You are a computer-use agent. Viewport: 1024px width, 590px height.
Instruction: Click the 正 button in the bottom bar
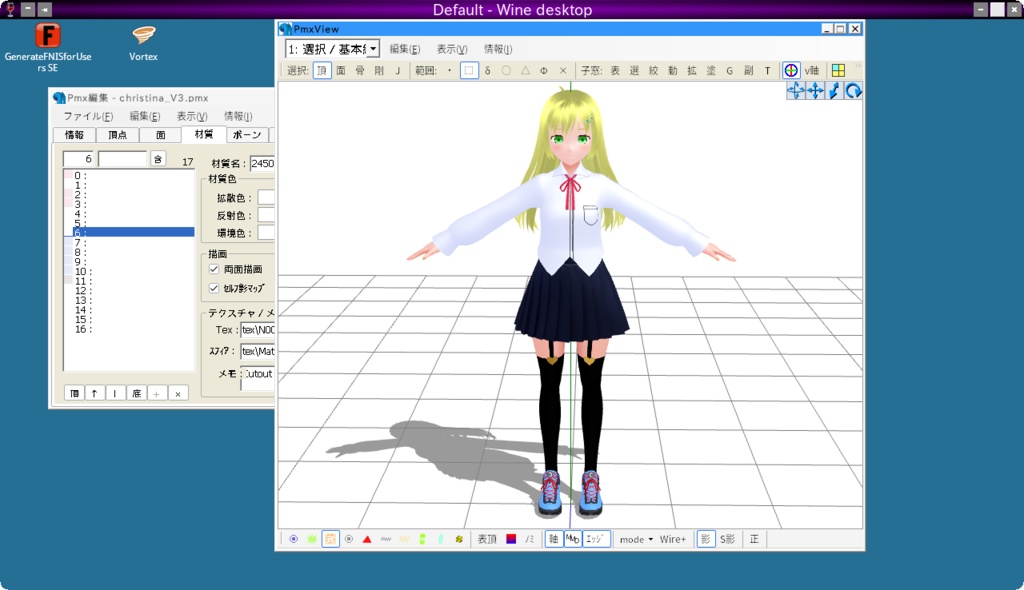point(755,539)
